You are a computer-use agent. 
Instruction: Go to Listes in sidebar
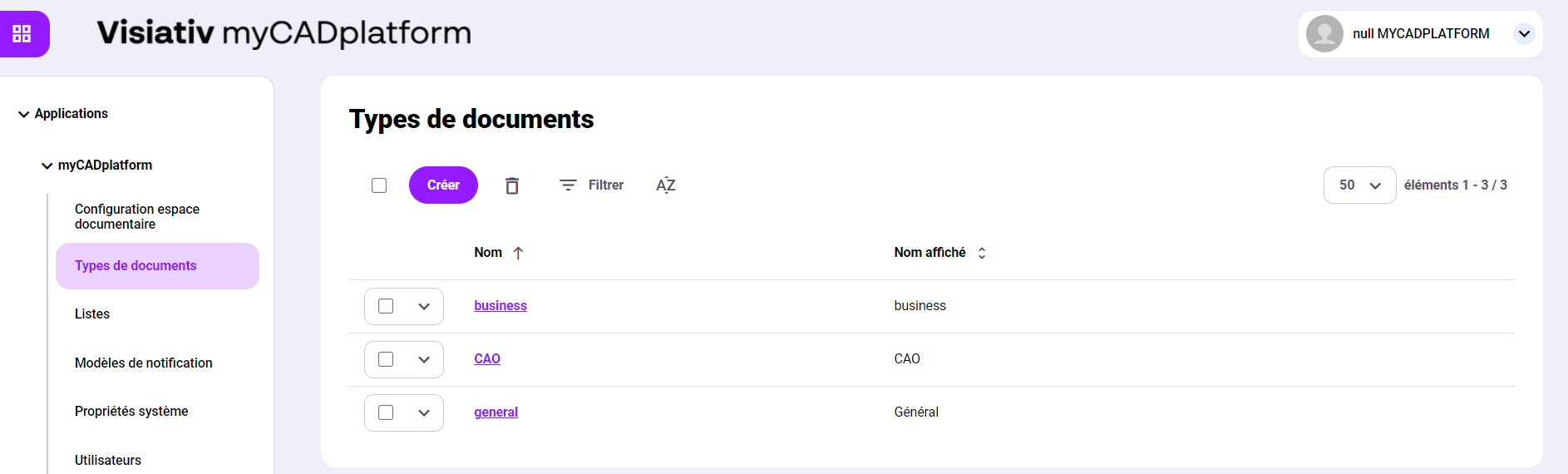click(x=92, y=314)
